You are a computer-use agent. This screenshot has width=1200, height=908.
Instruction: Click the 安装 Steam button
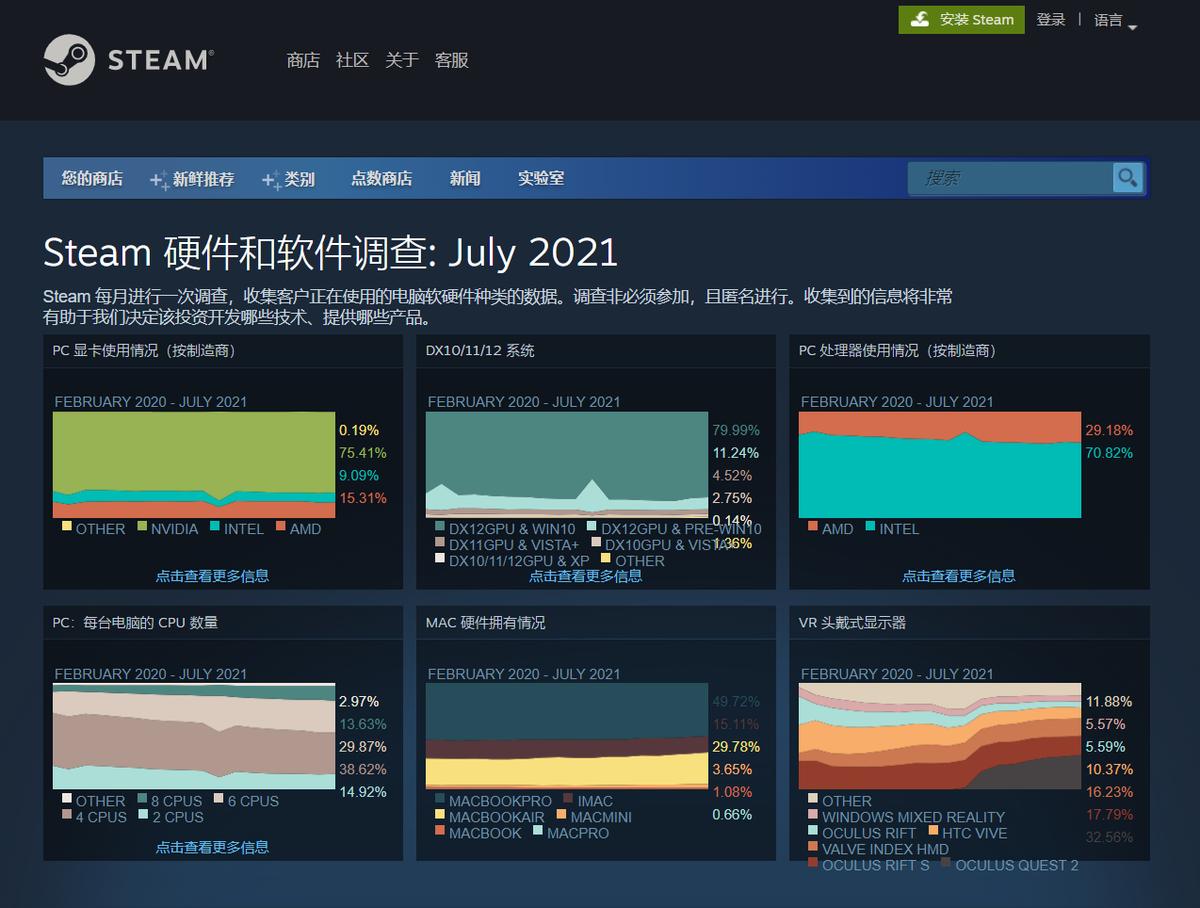pos(961,19)
